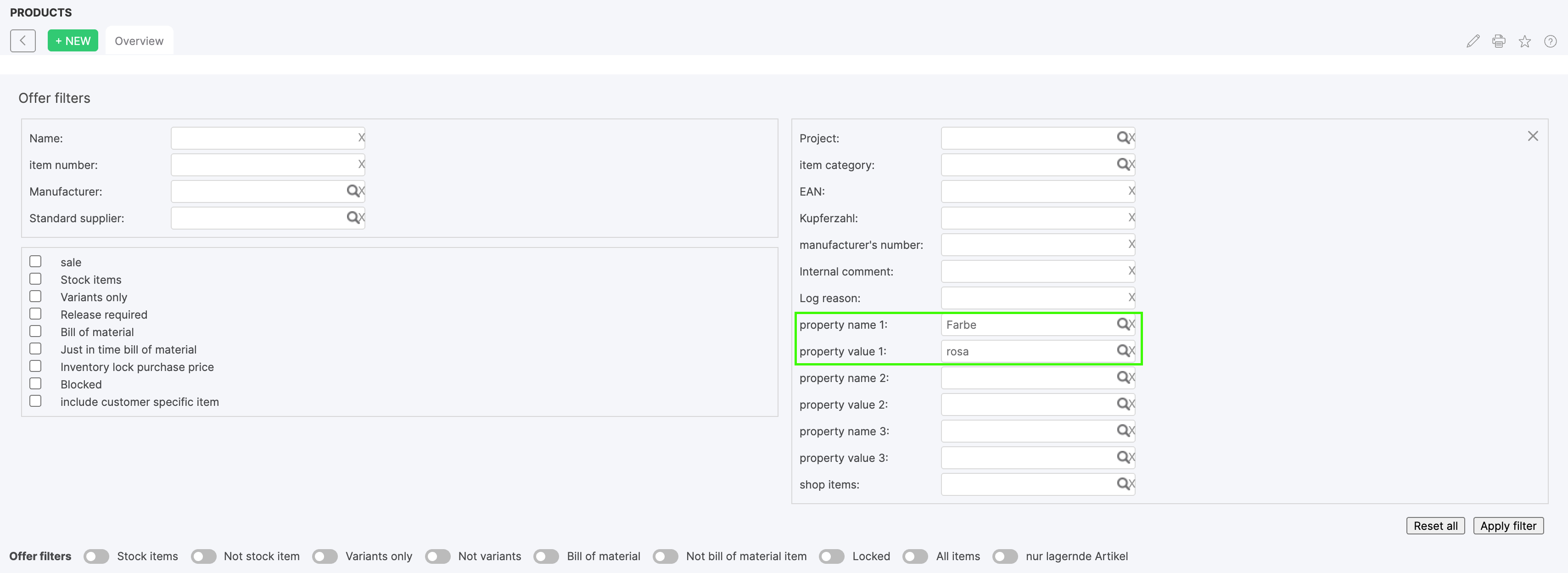Image resolution: width=1568 pixels, height=573 pixels.
Task: Toggle the Stock items quick filter switch
Action: pyautogui.click(x=96, y=556)
